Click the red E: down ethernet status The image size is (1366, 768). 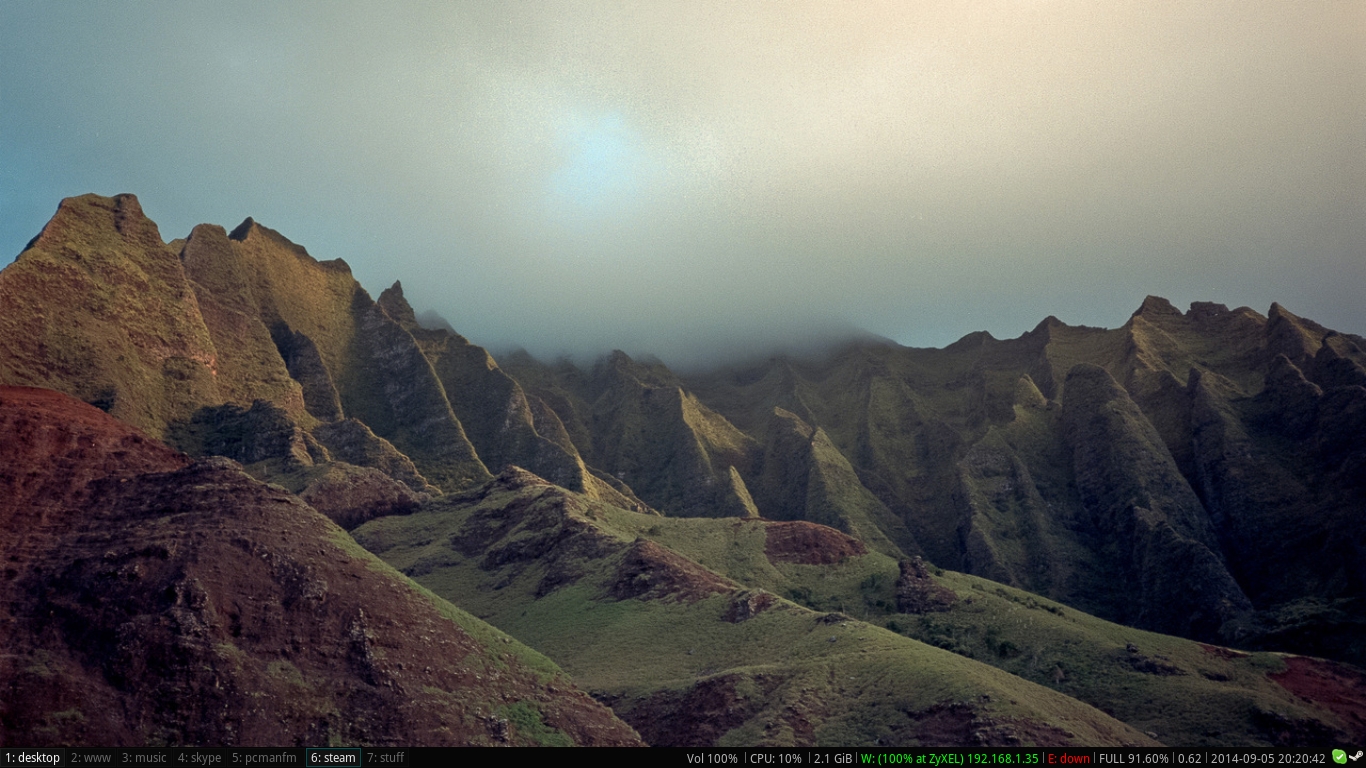click(x=1069, y=758)
